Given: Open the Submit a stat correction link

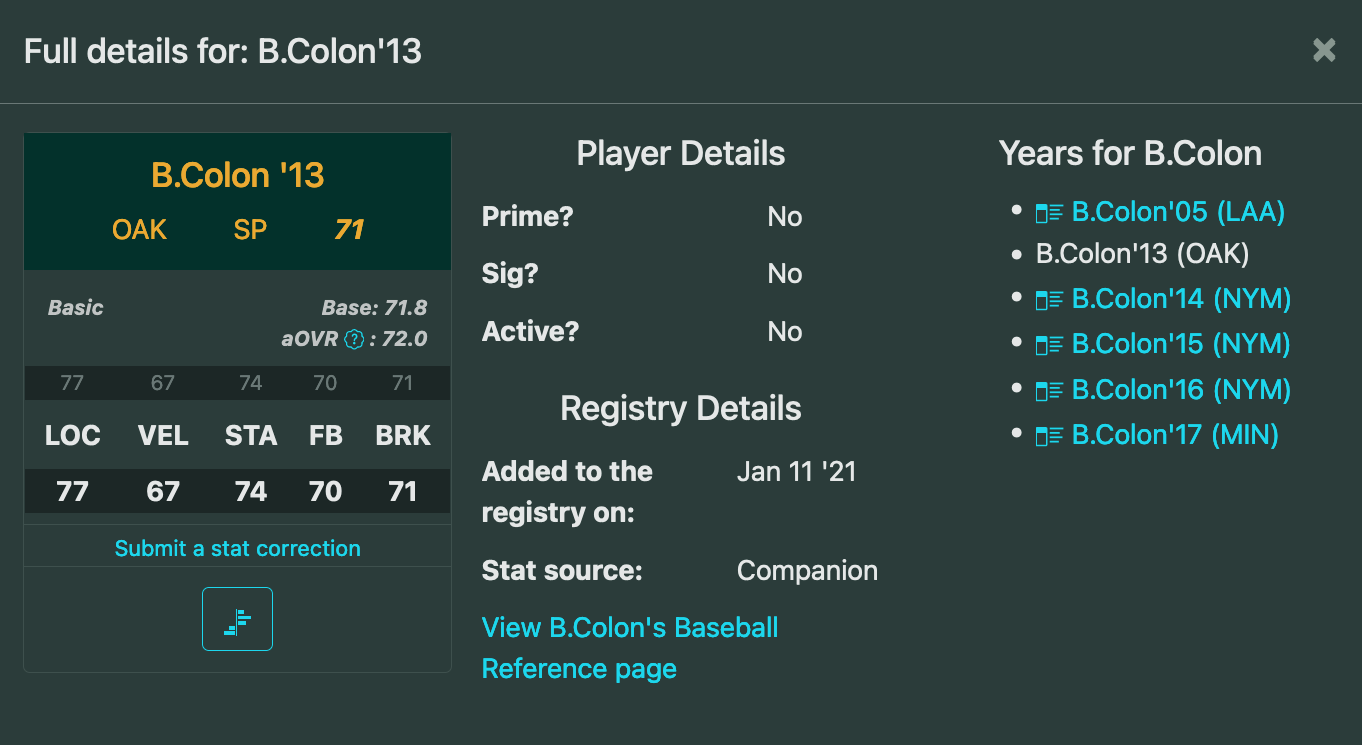Looking at the screenshot, I should tap(237, 548).
